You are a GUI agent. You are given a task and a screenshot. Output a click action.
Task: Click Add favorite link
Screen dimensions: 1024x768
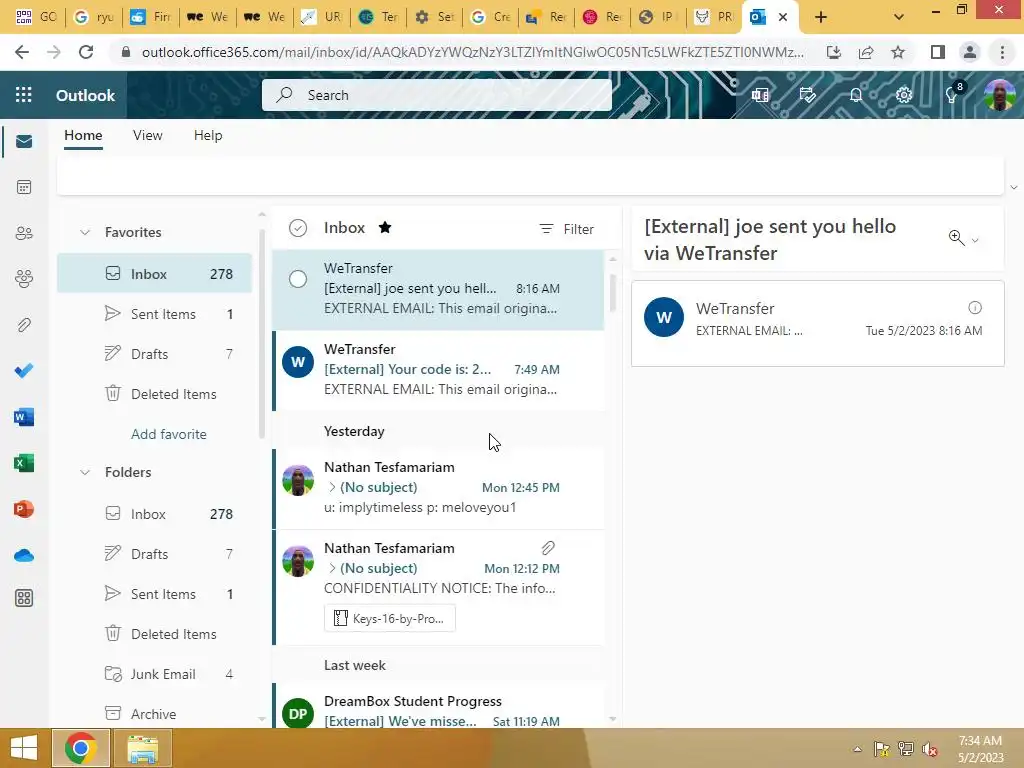point(168,434)
